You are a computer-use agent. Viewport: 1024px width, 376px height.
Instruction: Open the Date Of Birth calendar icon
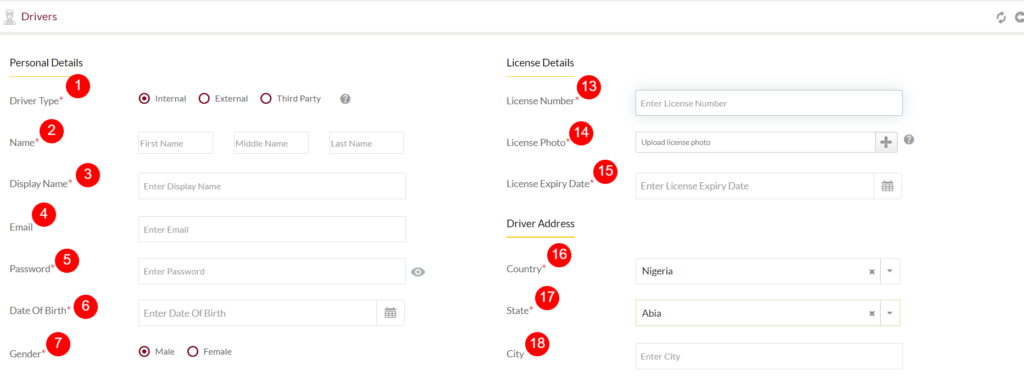[391, 313]
